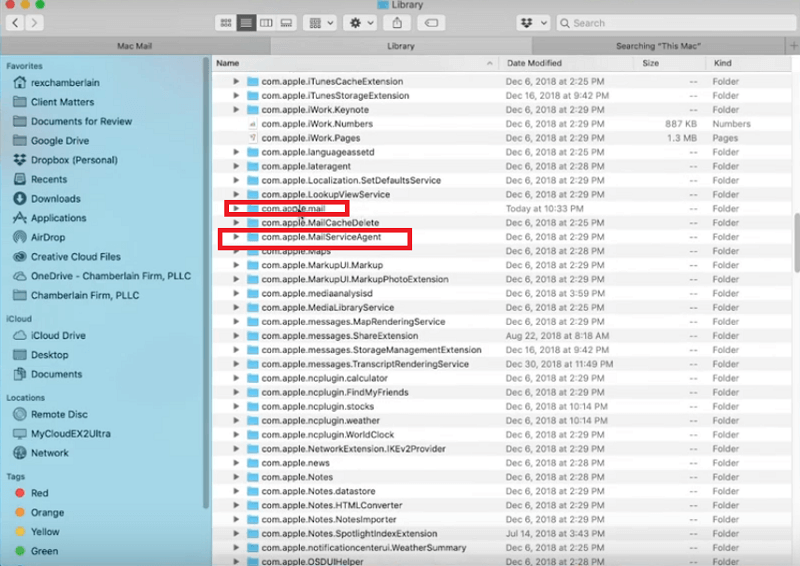The image size is (800, 566).
Task: Select com.apple.messages.ShareExtension folder
Action: coord(502,336)
